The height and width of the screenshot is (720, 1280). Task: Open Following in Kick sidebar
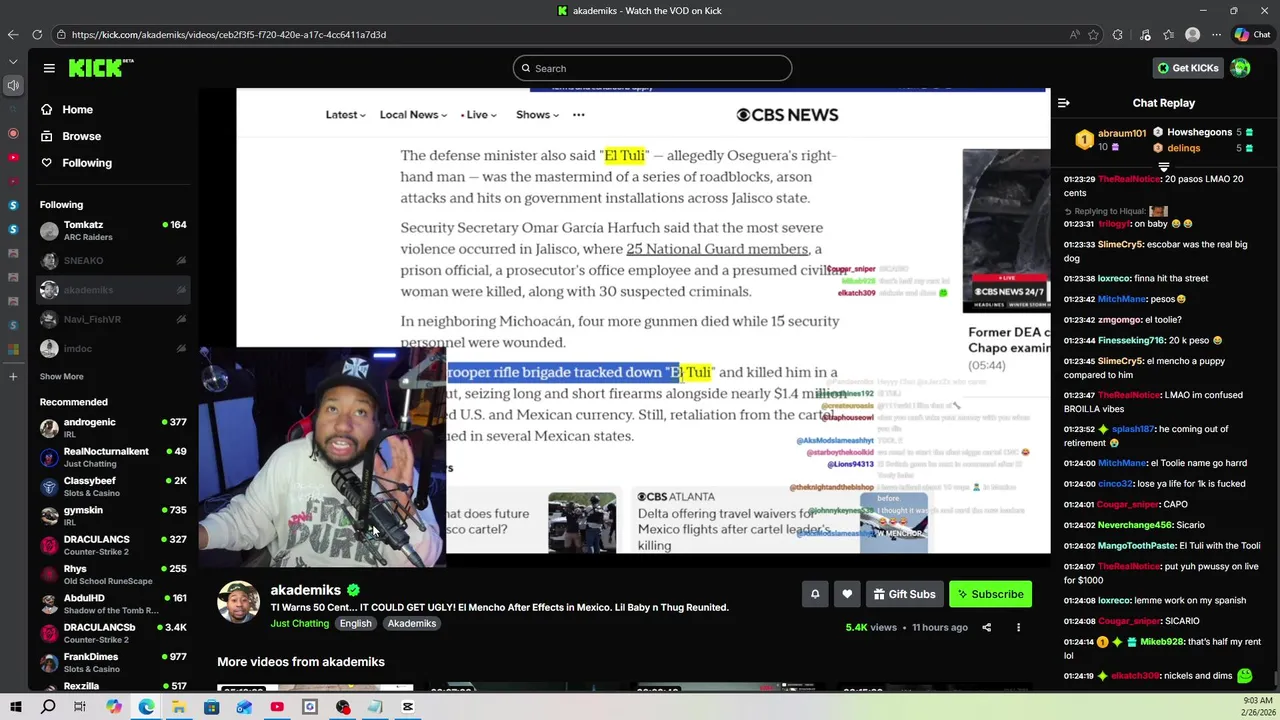[76, 163]
